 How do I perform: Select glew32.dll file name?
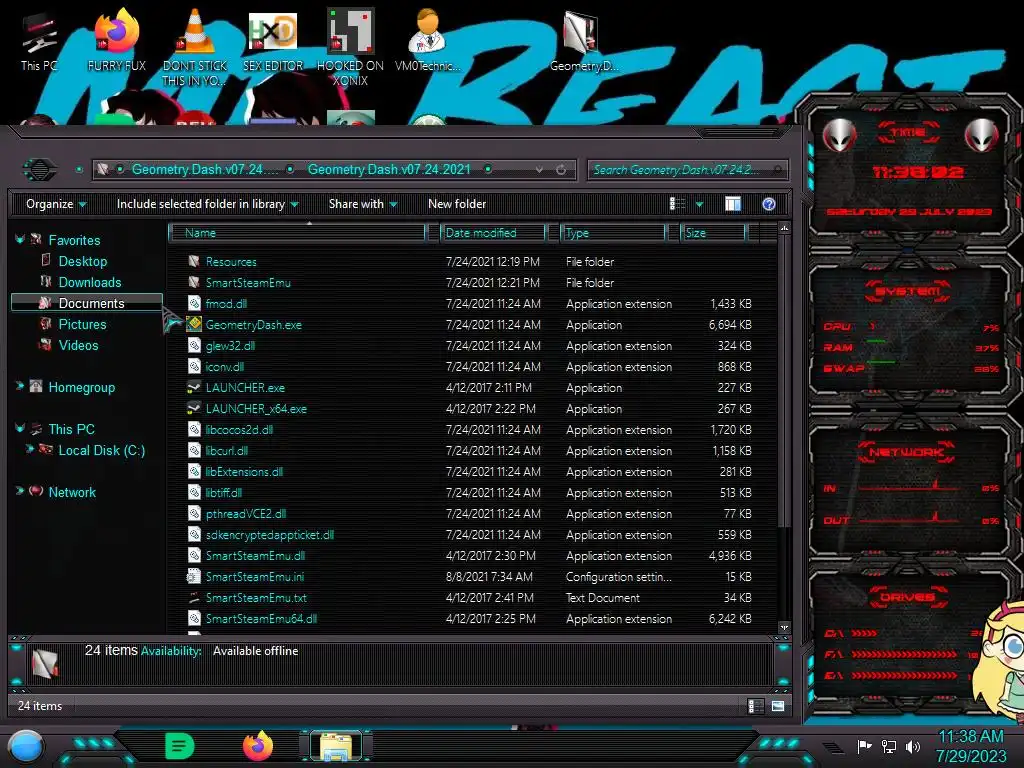(231, 345)
